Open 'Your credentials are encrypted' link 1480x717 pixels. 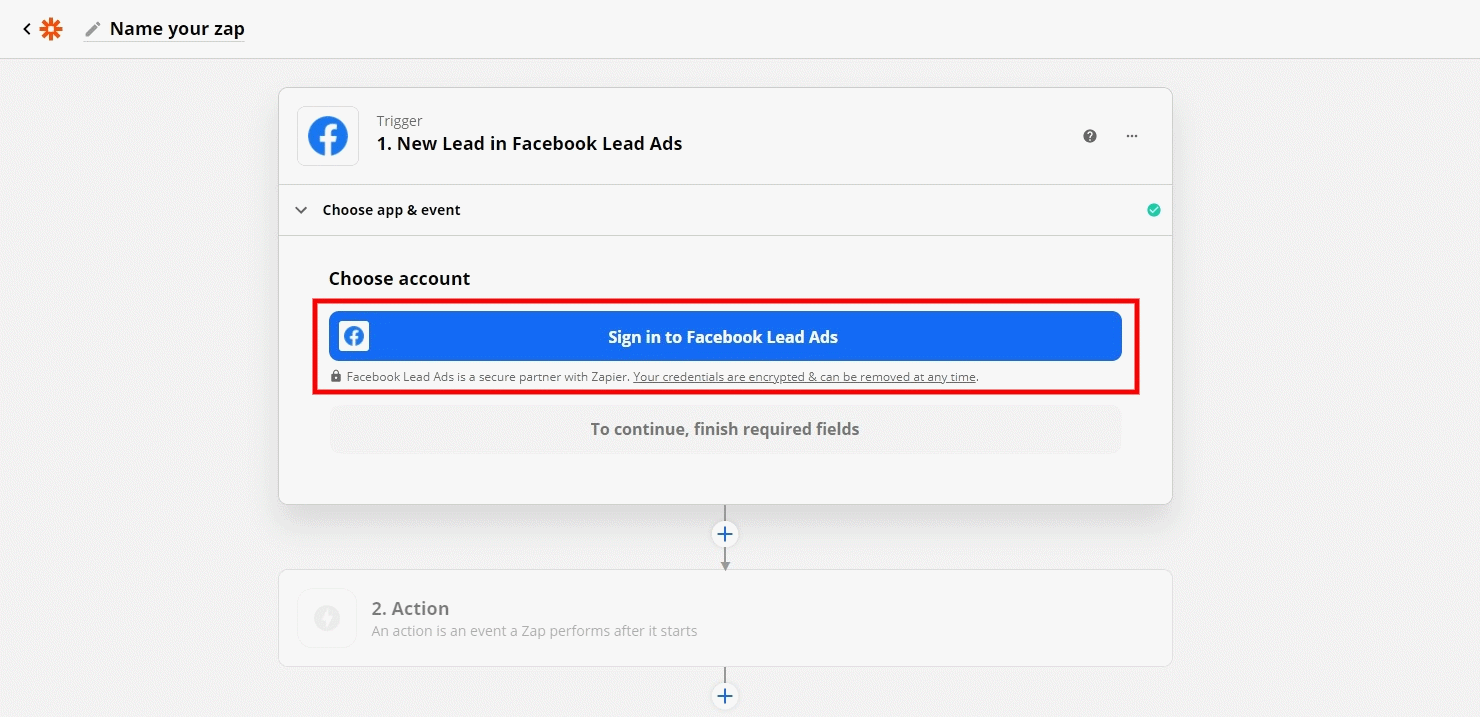pyautogui.click(x=805, y=377)
